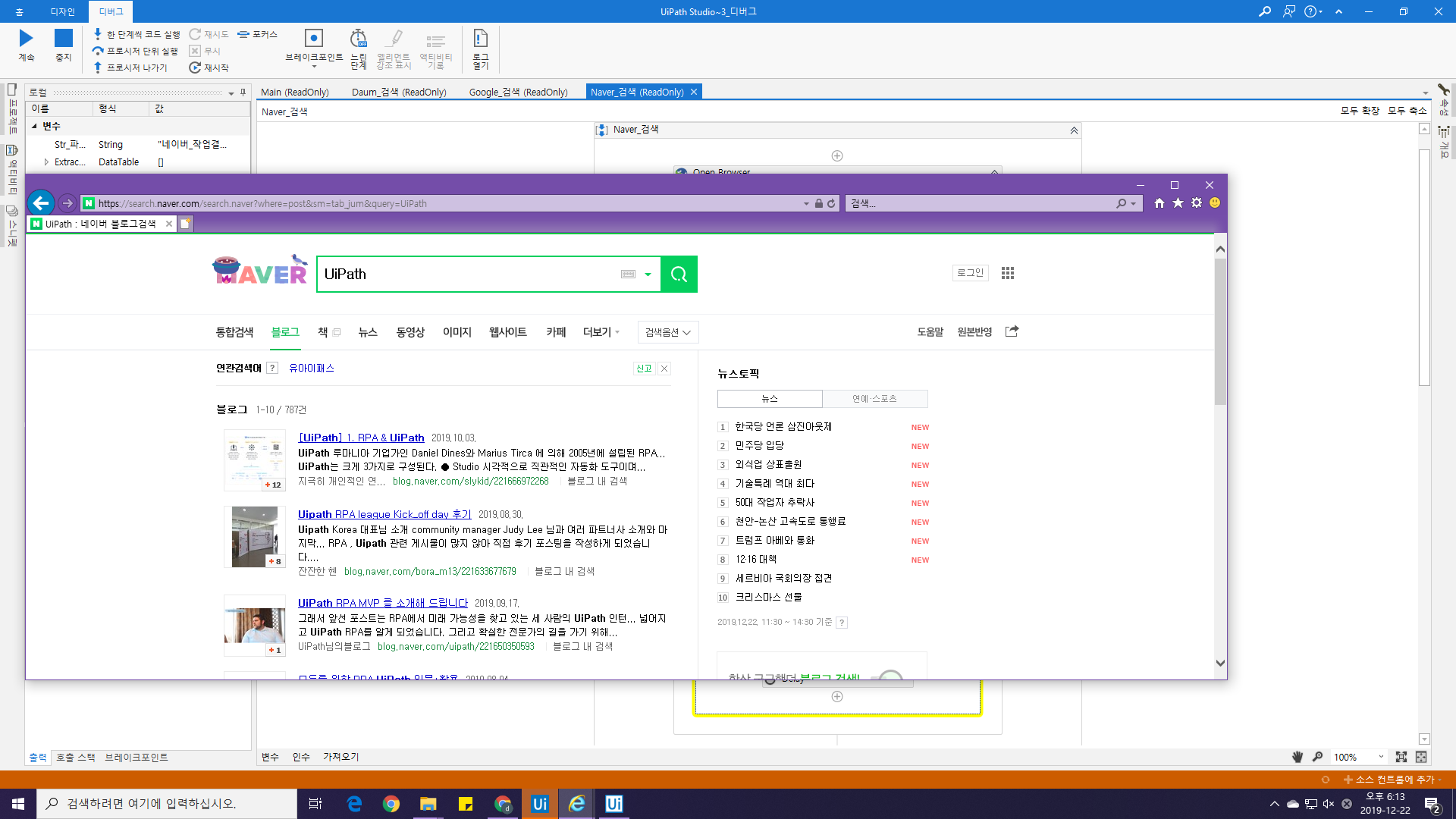This screenshot has height=819, width=1456.
Task: Click the fit-to-screen icon near zoom
Action: pos(1401,757)
